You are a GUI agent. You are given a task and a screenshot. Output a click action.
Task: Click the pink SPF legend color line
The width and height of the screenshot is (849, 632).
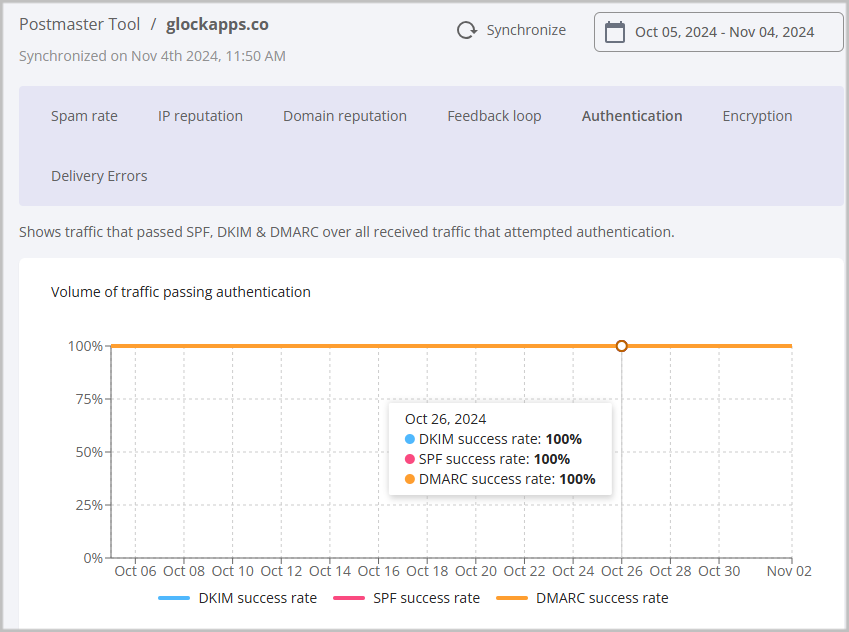[x=347, y=598]
